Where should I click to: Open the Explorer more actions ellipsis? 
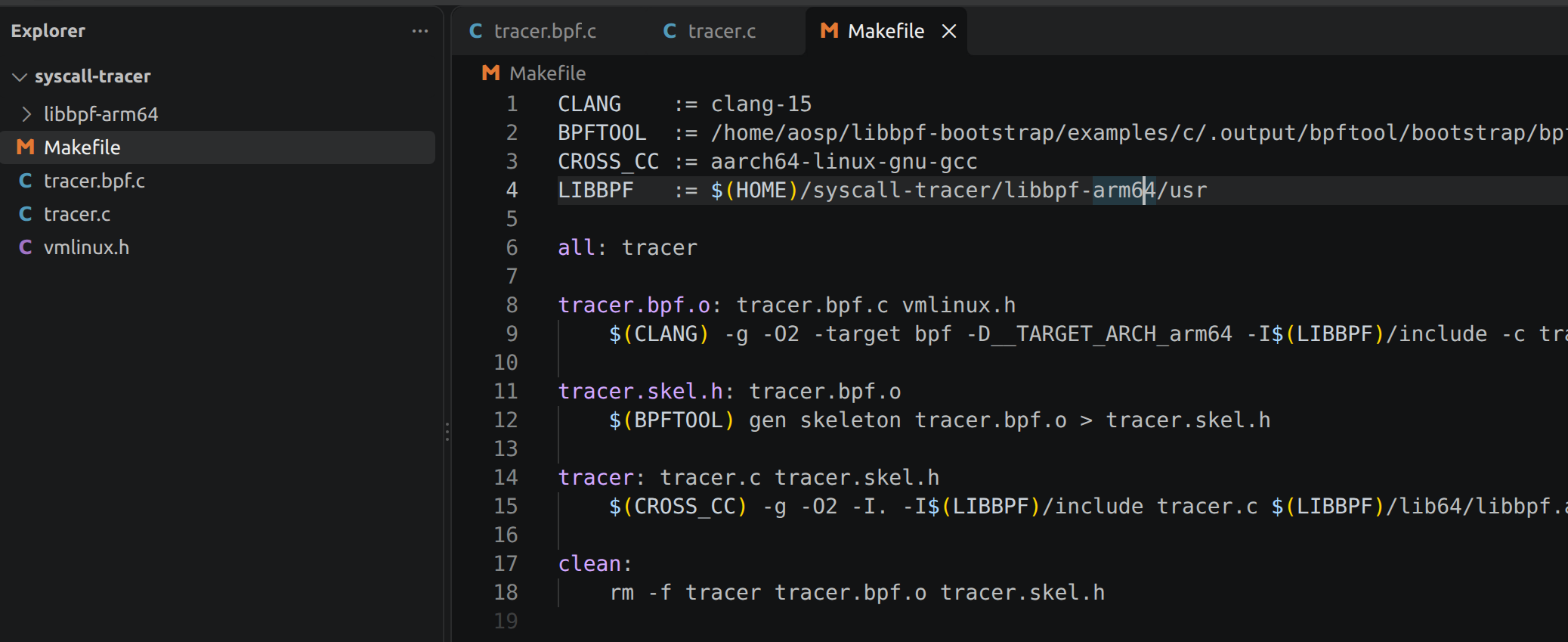[420, 31]
